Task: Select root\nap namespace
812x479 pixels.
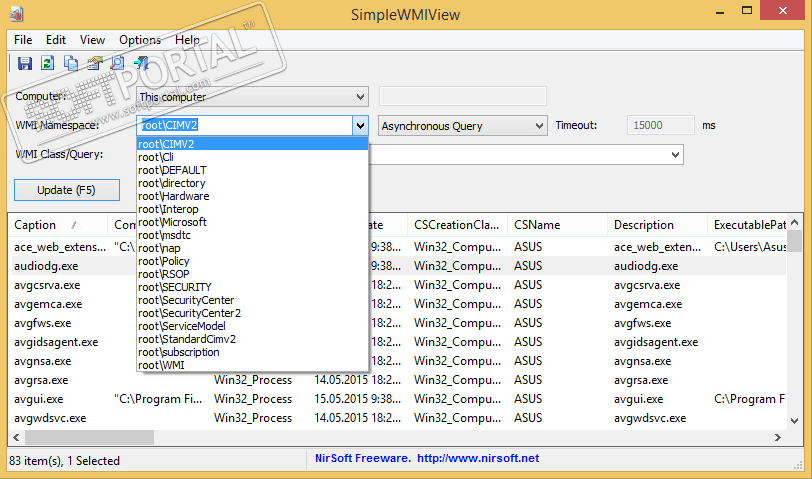Action: (x=252, y=248)
